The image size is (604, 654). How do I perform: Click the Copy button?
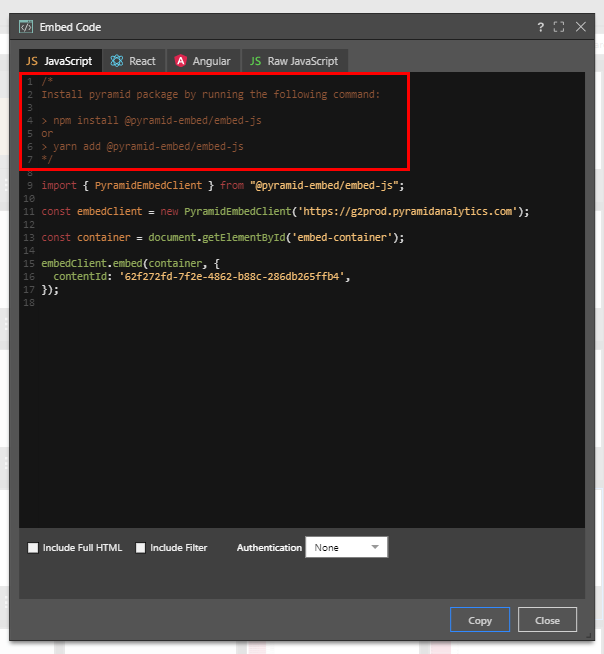pos(480,620)
